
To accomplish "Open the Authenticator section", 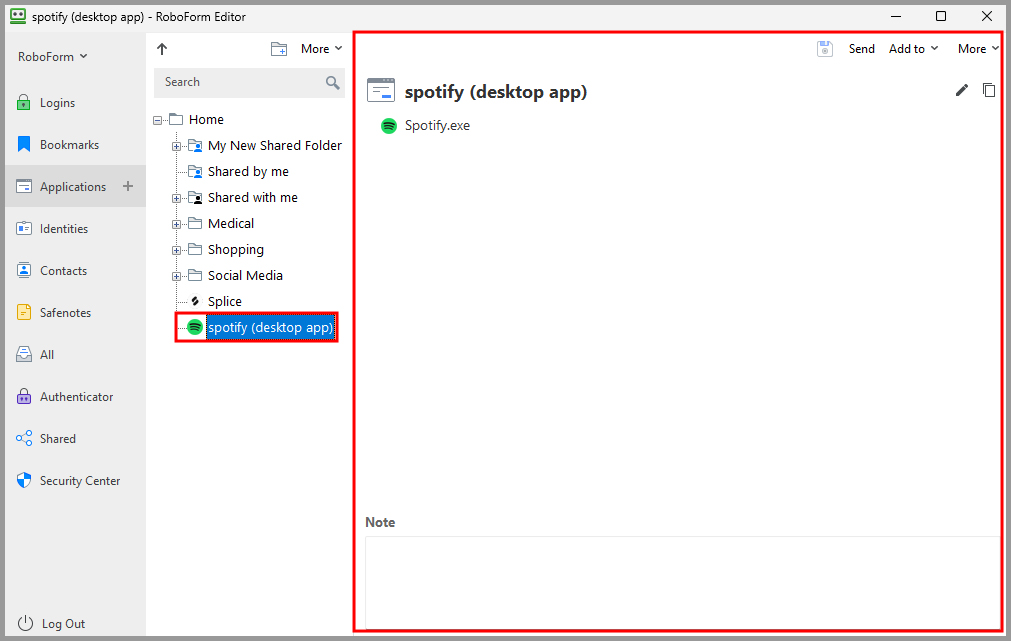I will pos(75,397).
